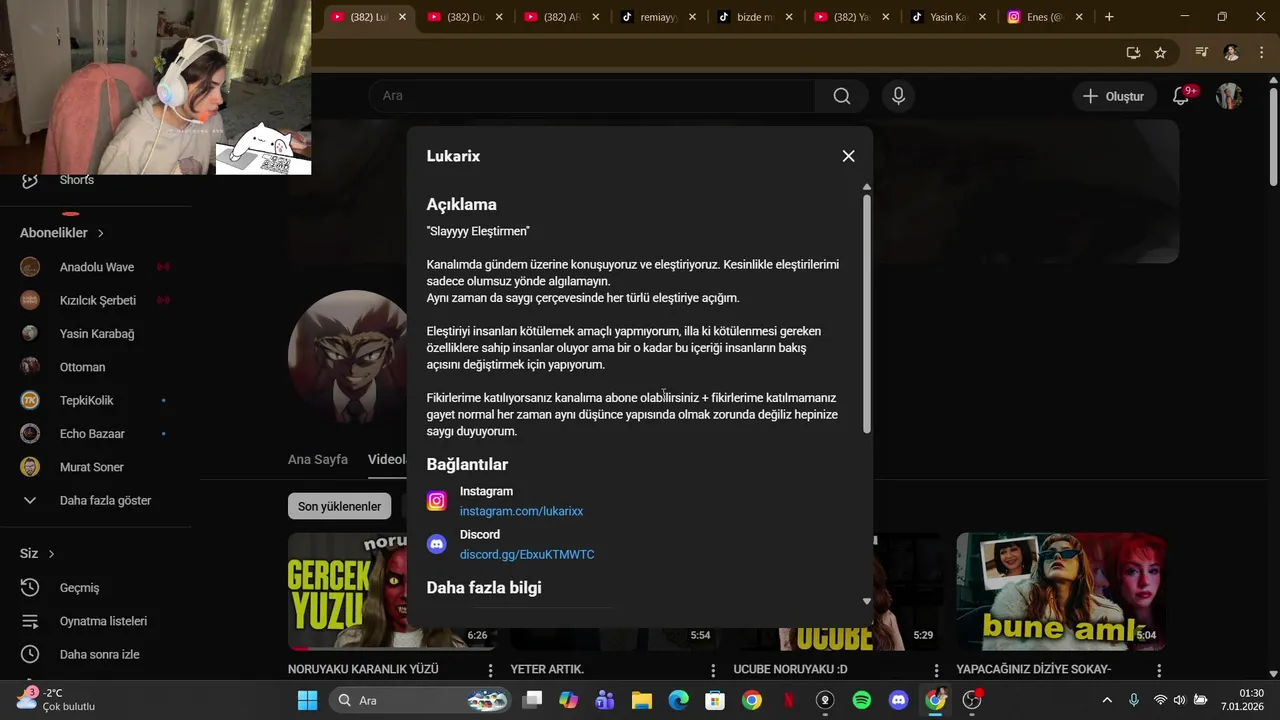1280x720 pixels.
Task: Open the YouTube notifications bell
Action: [1181, 96]
